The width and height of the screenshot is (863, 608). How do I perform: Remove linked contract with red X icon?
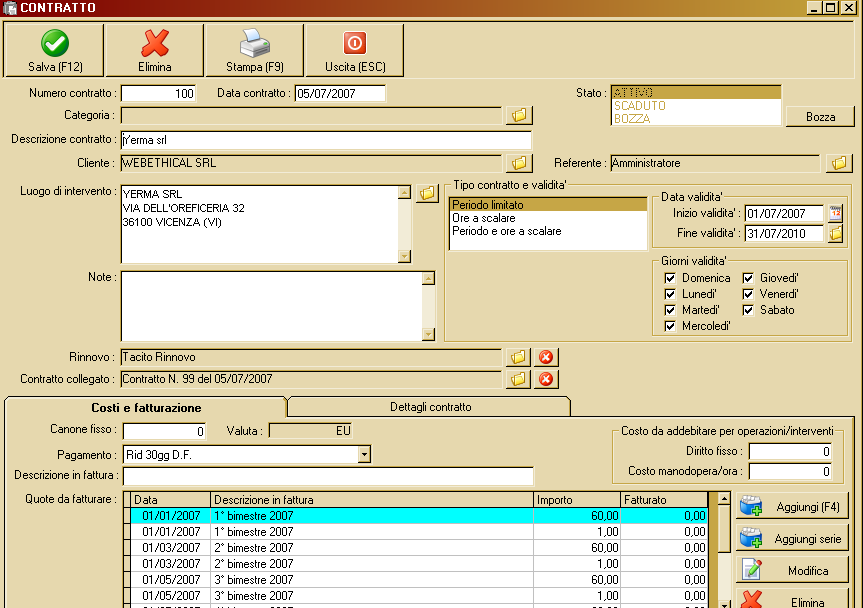coord(546,379)
